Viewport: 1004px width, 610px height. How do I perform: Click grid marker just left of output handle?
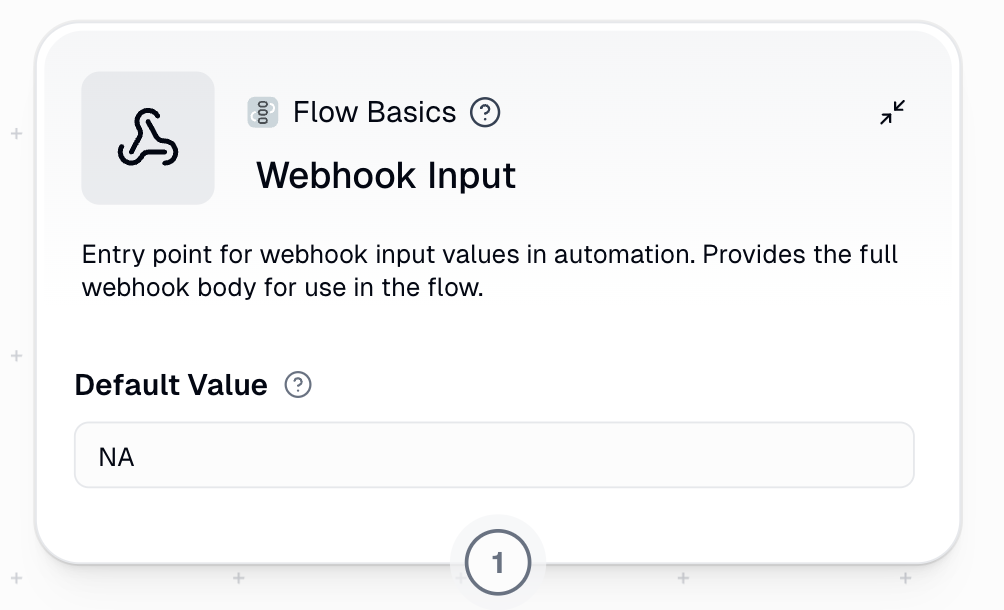239,577
